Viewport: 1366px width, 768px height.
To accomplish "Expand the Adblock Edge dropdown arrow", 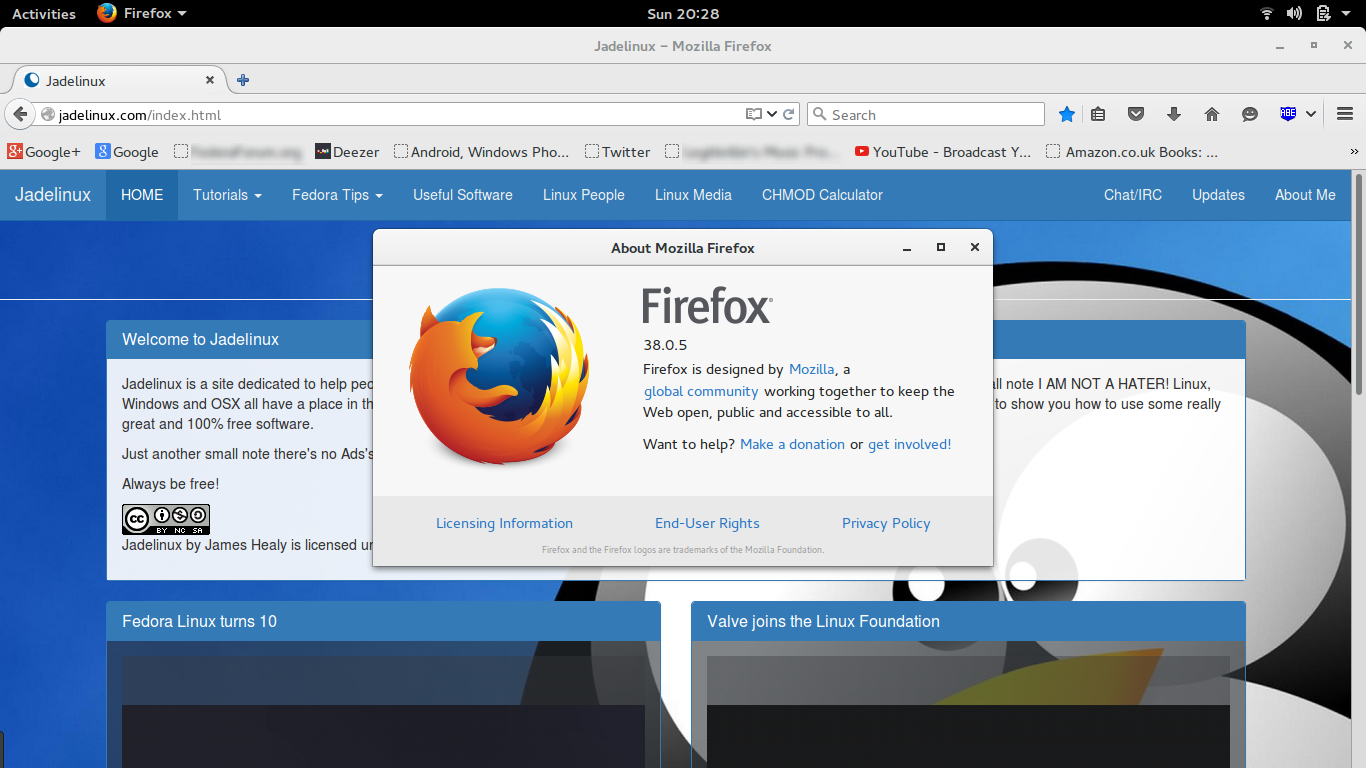I will (x=1311, y=114).
